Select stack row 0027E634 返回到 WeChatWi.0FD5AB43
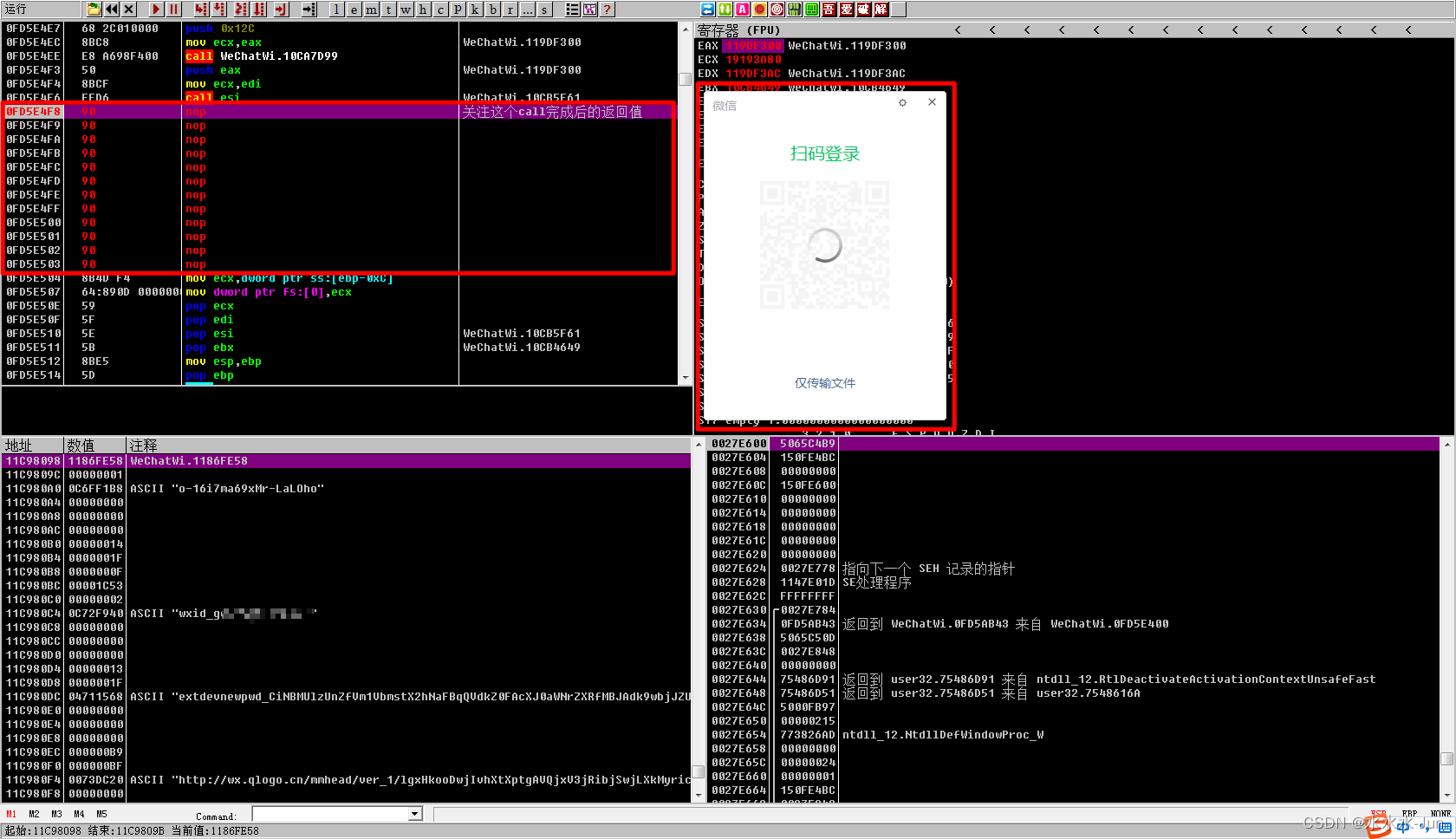This screenshot has width=1456, height=839. 1075,624
